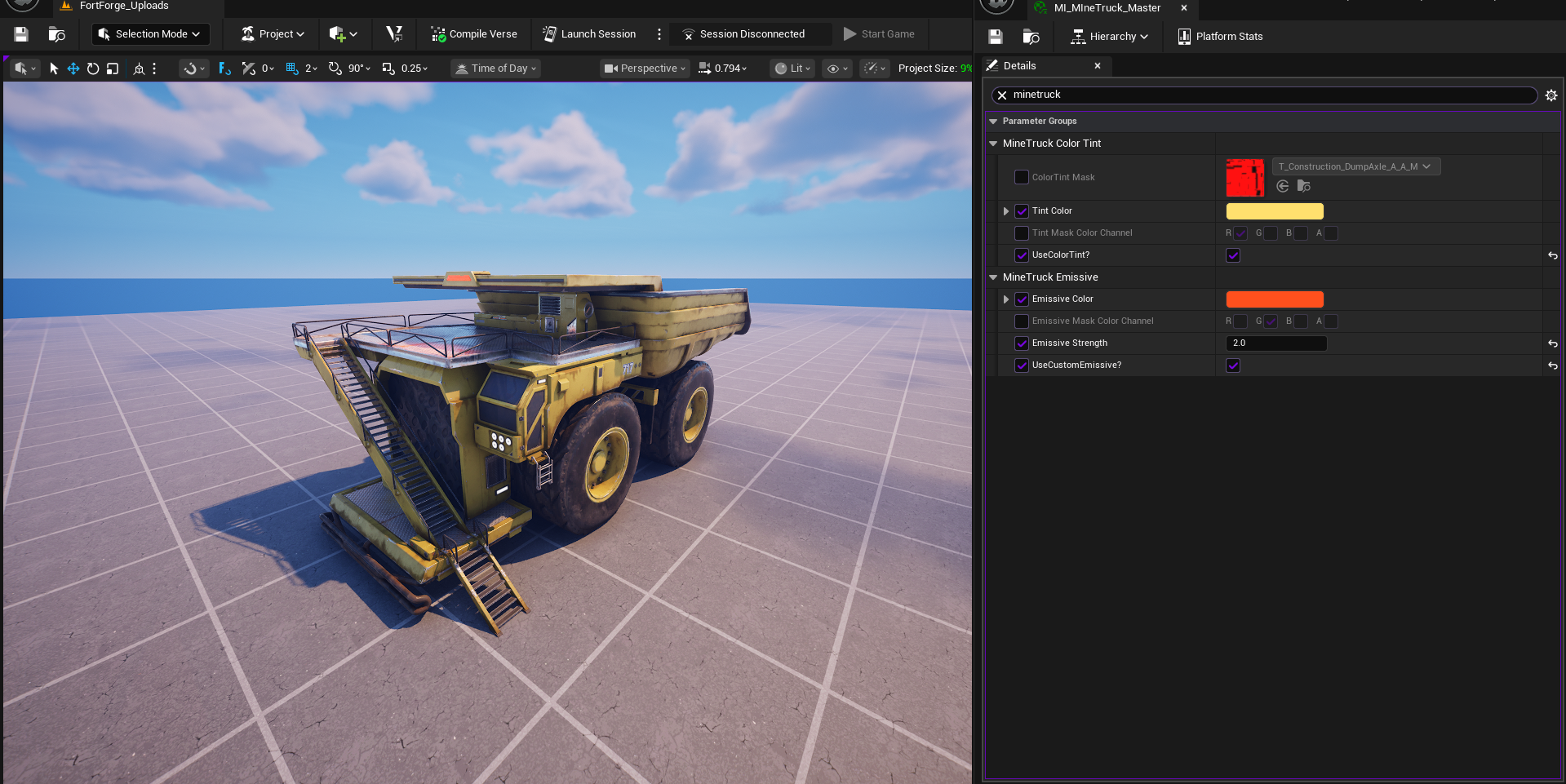Expand the Tint Color parameter arrow
Image resolution: width=1566 pixels, height=784 pixels.
click(1005, 210)
